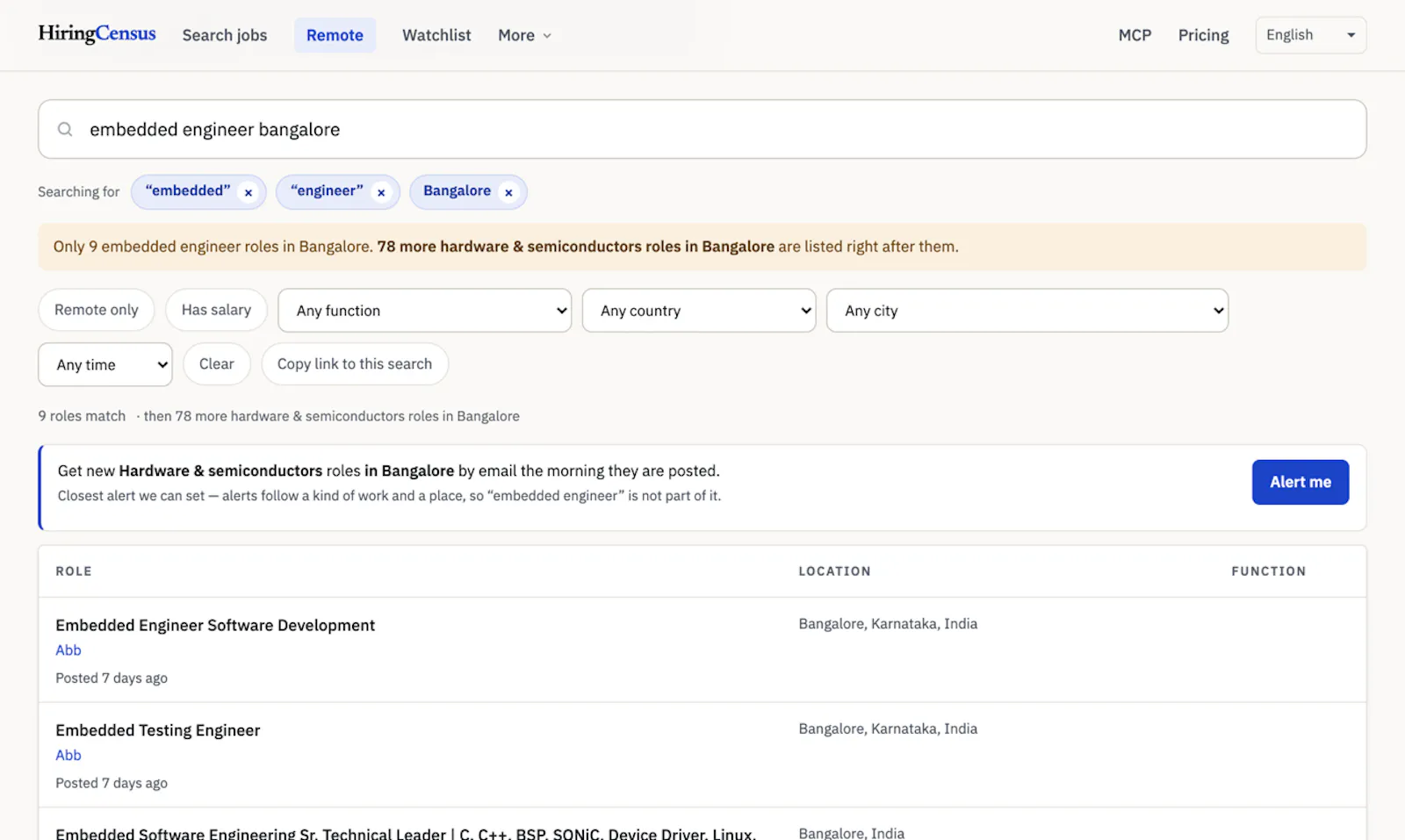Remove the "embedded" search chip
This screenshot has height=840, width=1405.
pos(249,192)
